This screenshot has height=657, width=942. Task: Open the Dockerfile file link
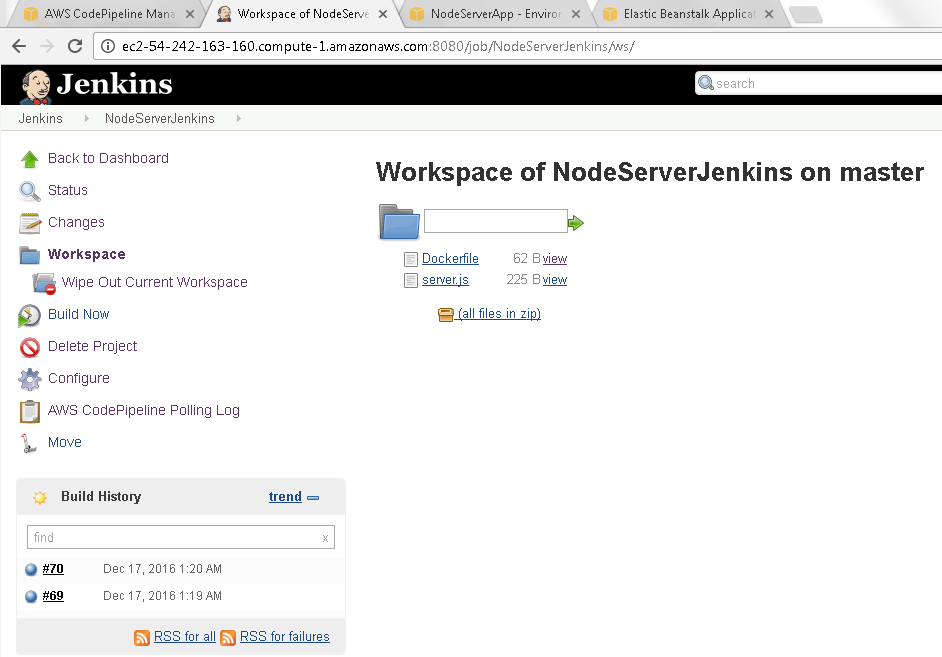(x=450, y=258)
